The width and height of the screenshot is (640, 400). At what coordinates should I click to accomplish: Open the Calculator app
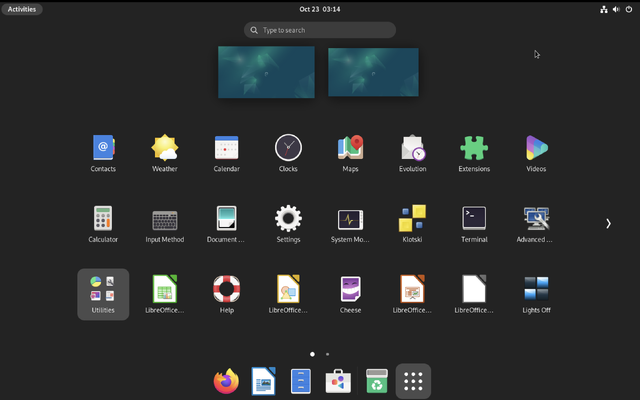click(x=103, y=224)
